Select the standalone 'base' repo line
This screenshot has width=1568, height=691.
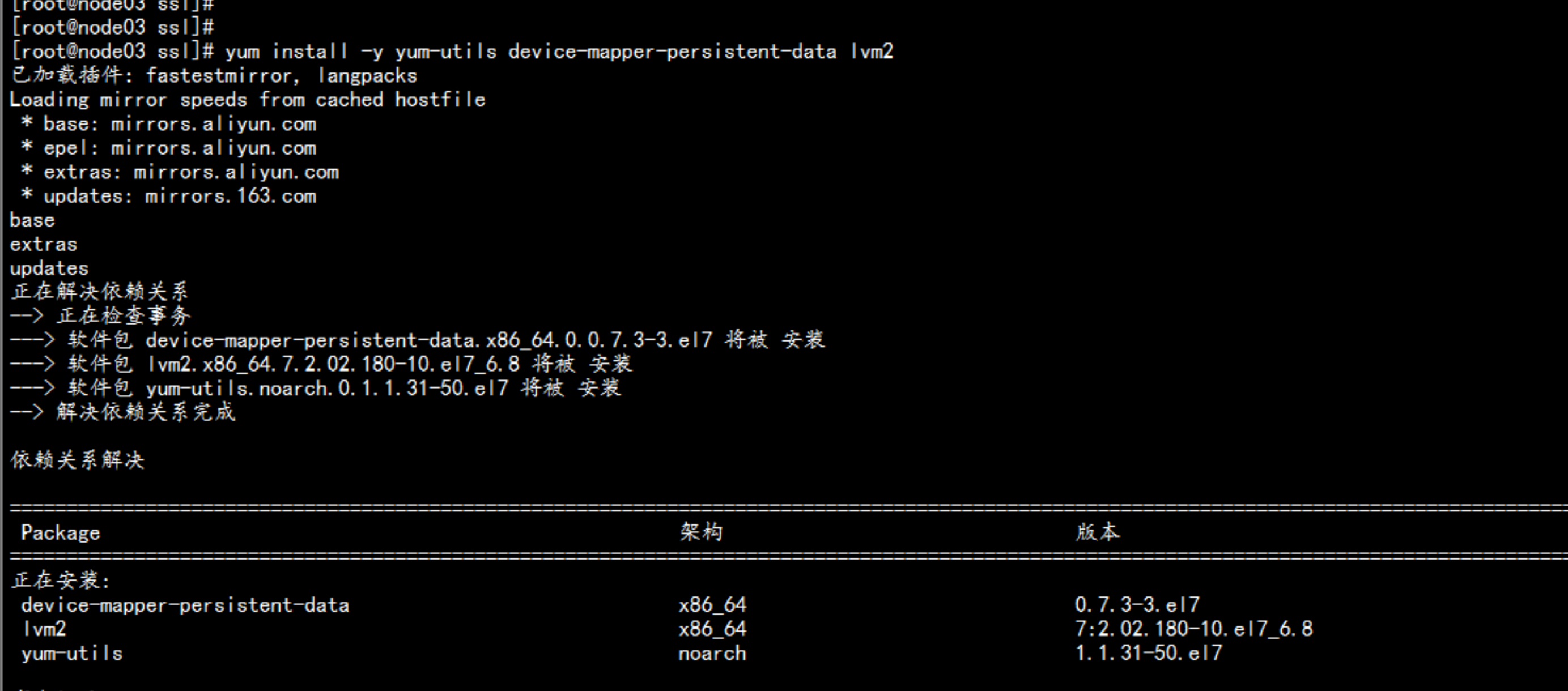pyautogui.click(x=32, y=220)
